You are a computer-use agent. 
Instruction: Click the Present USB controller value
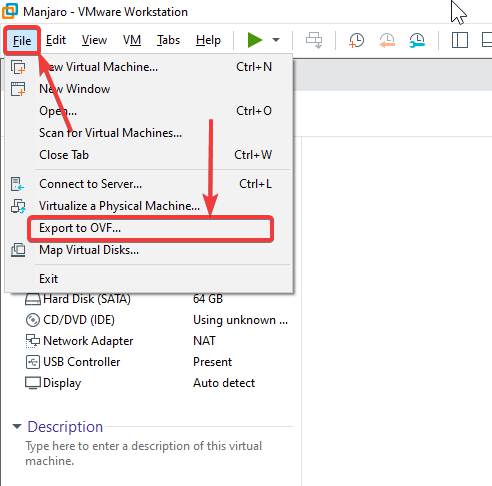click(x=212, y=362)
